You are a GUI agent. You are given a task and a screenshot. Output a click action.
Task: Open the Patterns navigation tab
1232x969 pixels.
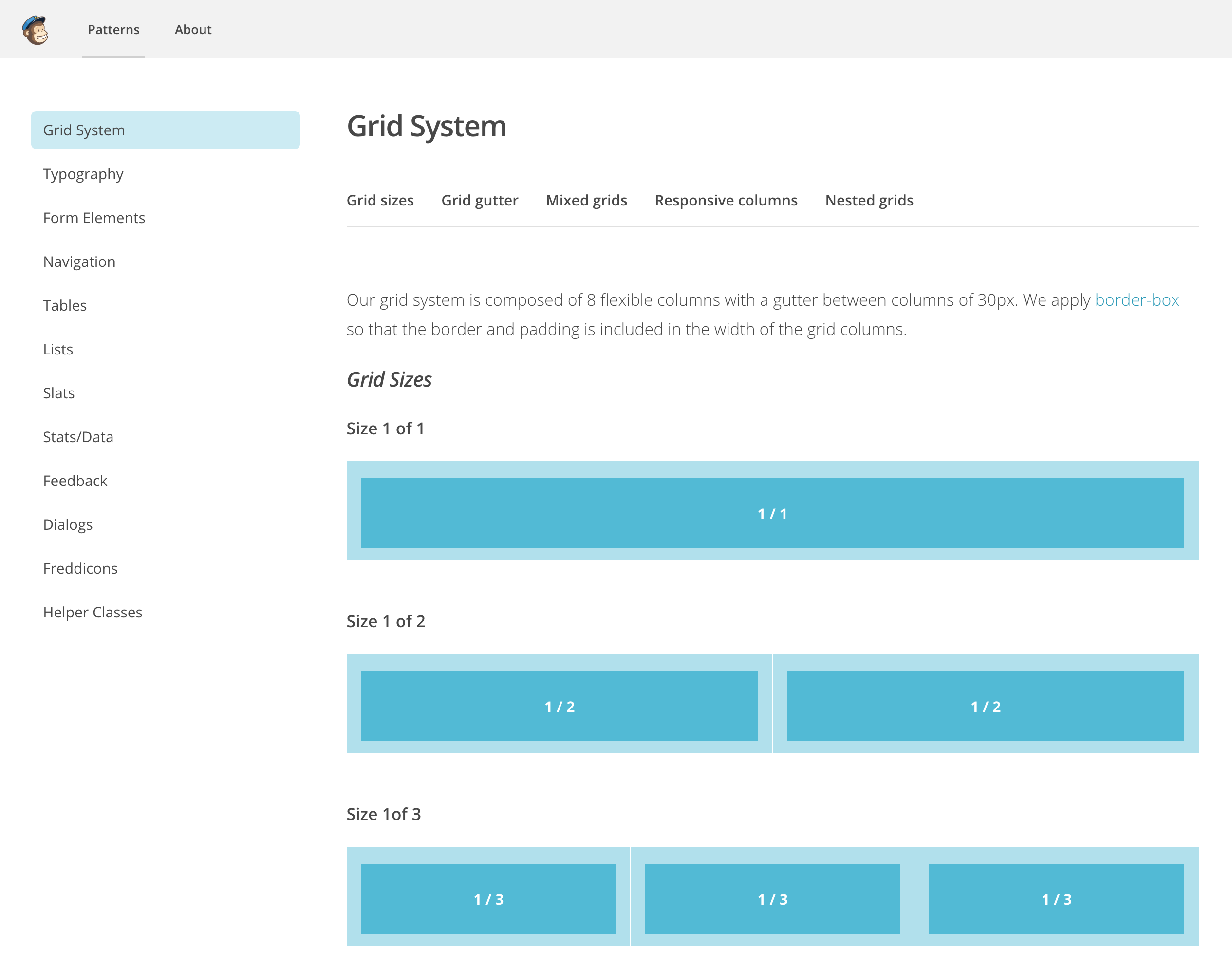[113, 30]
